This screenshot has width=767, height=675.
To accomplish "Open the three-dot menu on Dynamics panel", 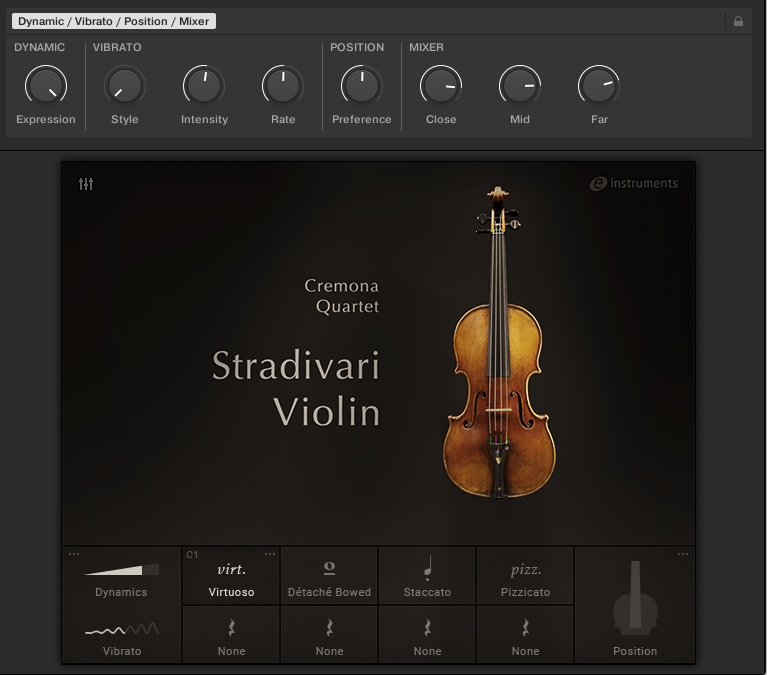I will pos(74,554).
